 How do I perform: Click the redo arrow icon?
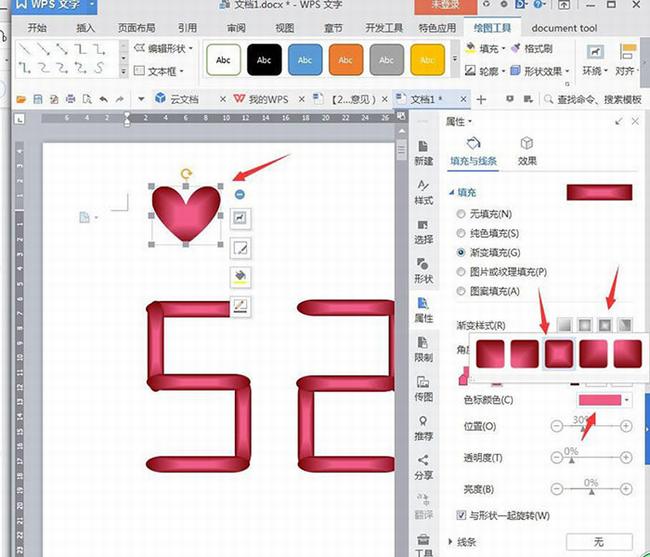(120, 99)
